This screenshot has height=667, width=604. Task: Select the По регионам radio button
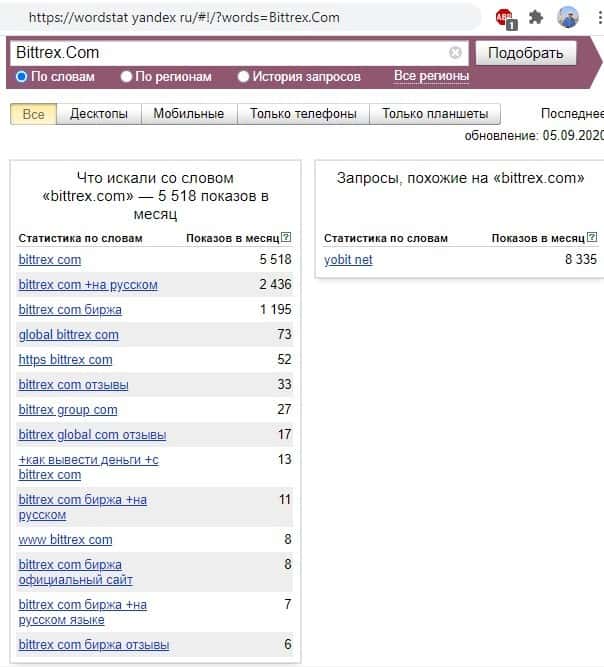[x=126, y=77]
